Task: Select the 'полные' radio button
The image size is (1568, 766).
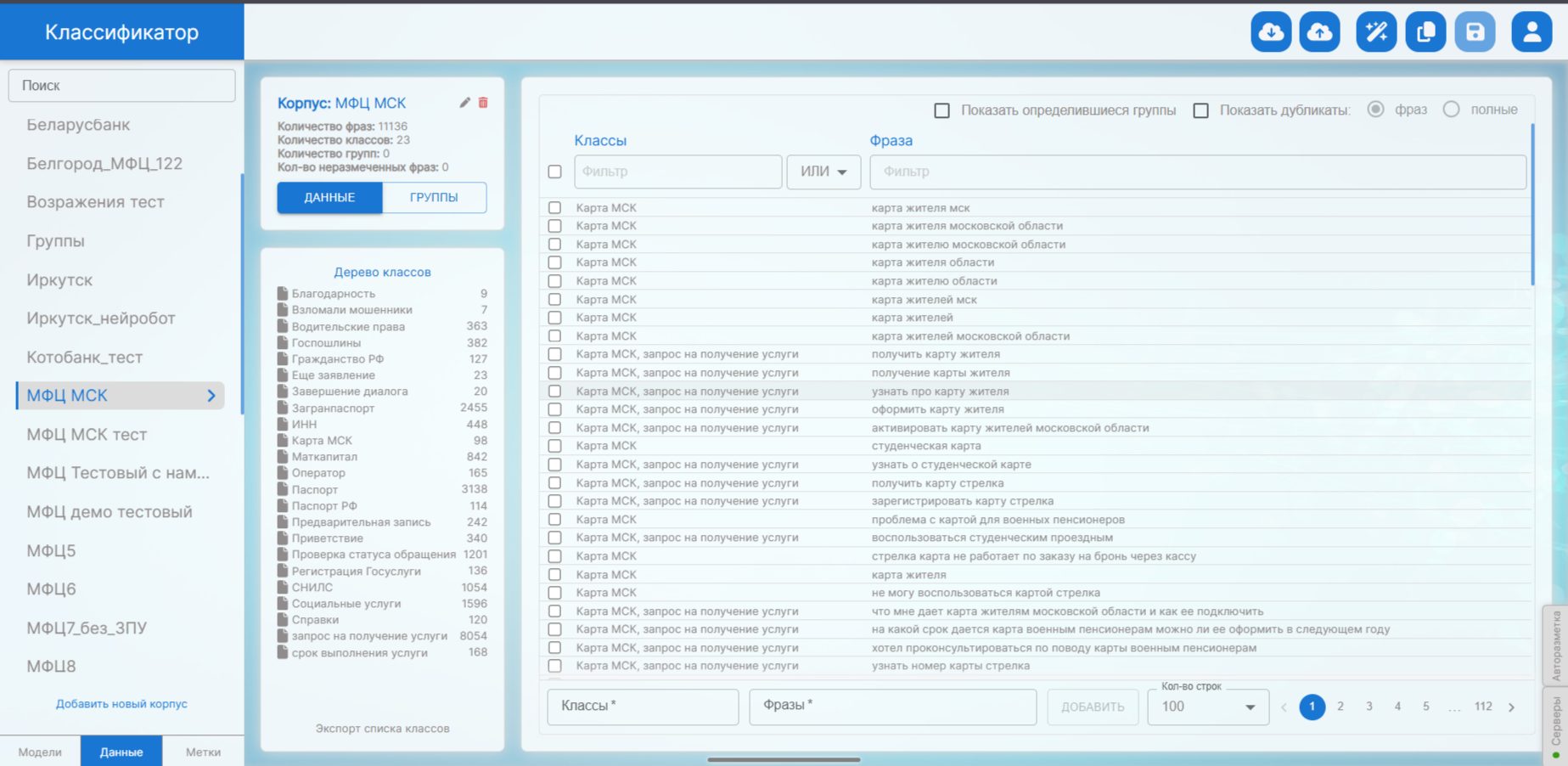Action: pyautogui.click(x=1451, y=110)
